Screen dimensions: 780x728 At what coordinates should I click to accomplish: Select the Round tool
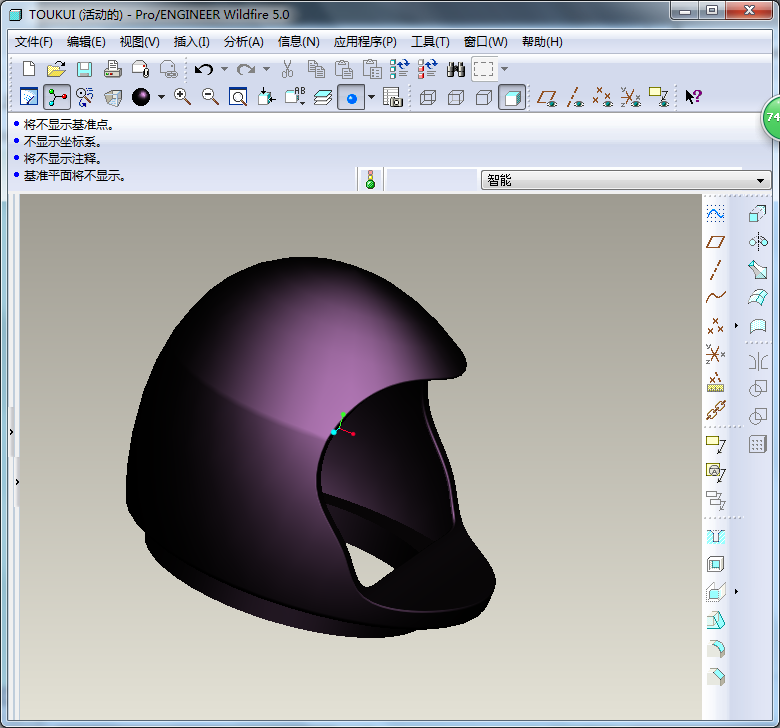pos(715,648)
